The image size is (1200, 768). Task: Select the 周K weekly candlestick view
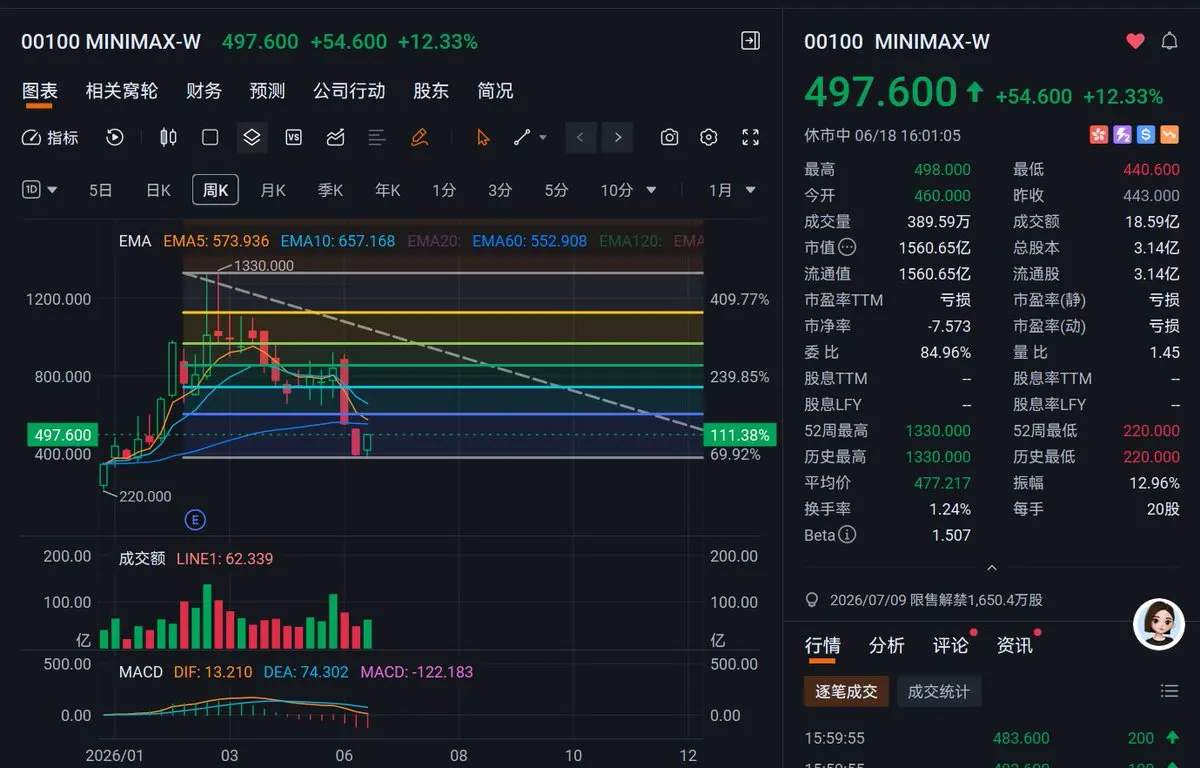(x=215, y=190)
